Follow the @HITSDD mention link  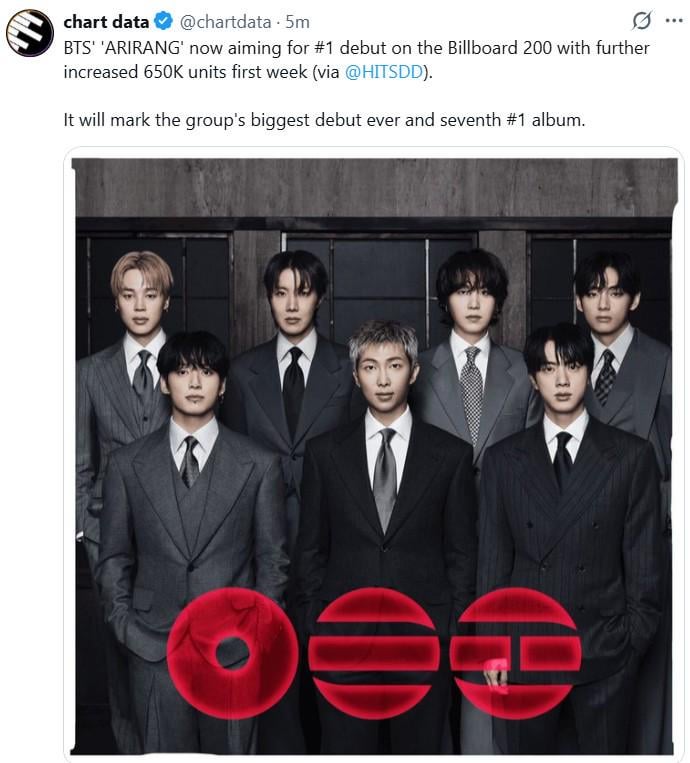(x=384, y=72)
